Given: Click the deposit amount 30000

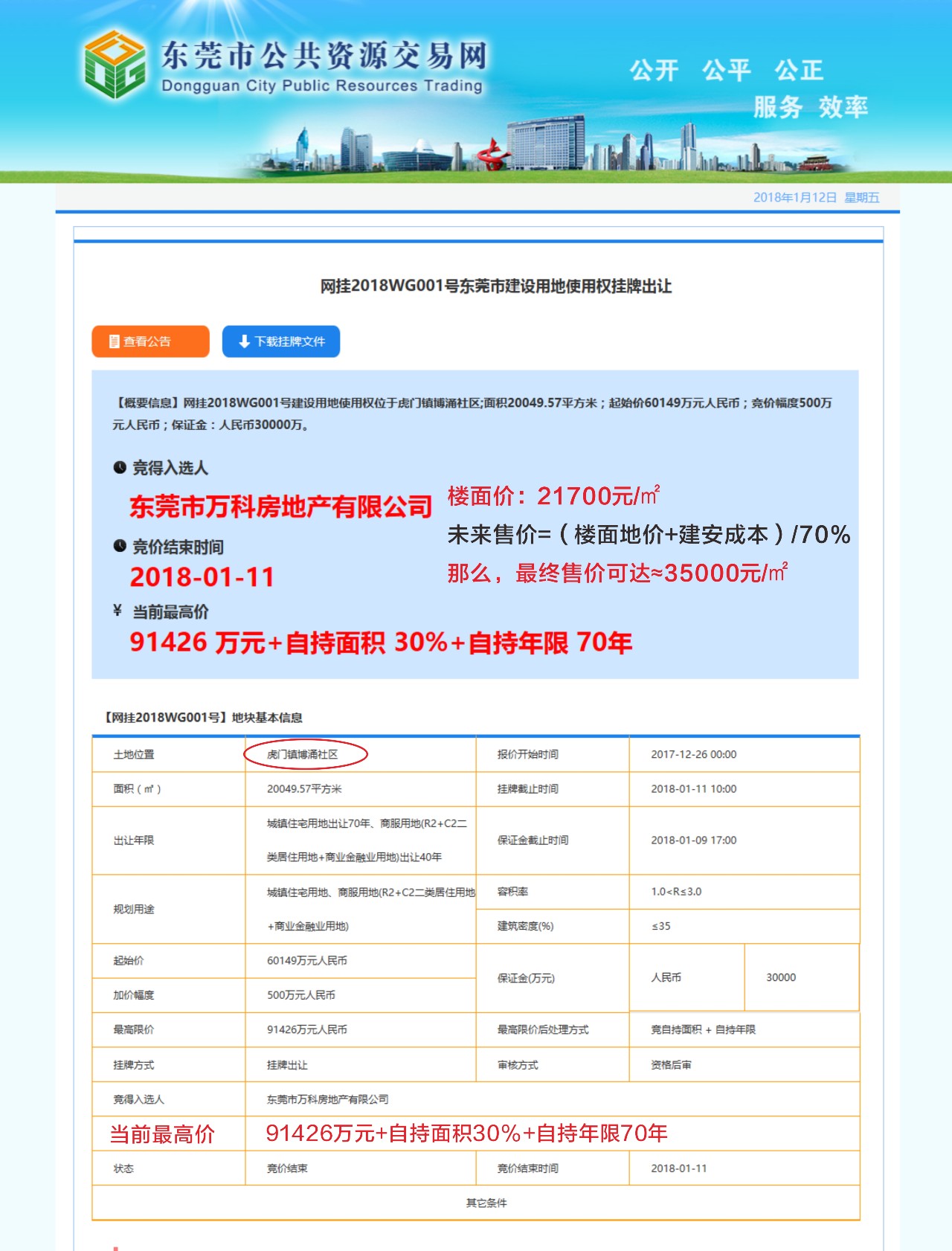Looking at the screenshot, I should (781, 977).
